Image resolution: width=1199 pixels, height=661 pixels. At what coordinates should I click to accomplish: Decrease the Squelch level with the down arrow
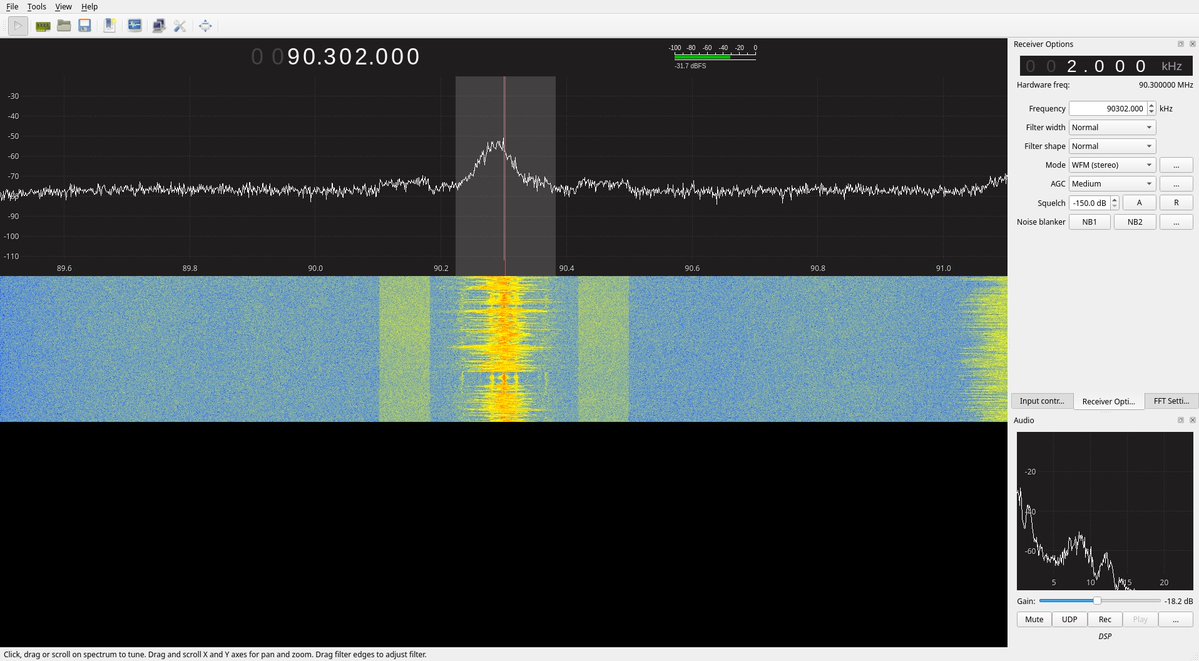click(x=1115, y=207)
